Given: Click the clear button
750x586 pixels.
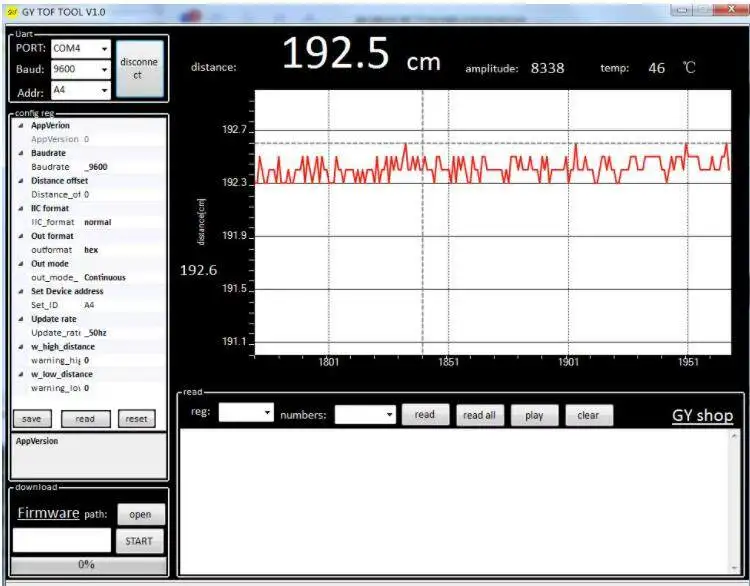Looking at the screenshot, I should (x=588, y=415).
